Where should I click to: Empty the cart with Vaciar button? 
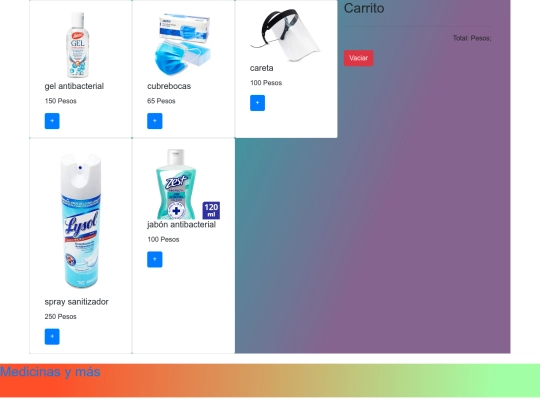tap(359, 58)
